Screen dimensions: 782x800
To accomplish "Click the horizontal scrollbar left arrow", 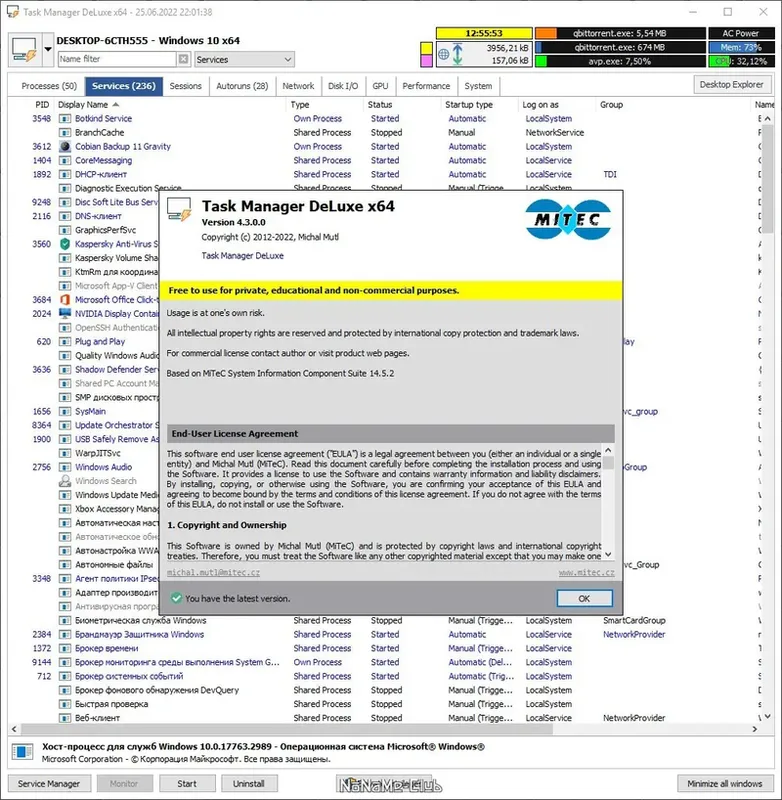I will [14, 729].
